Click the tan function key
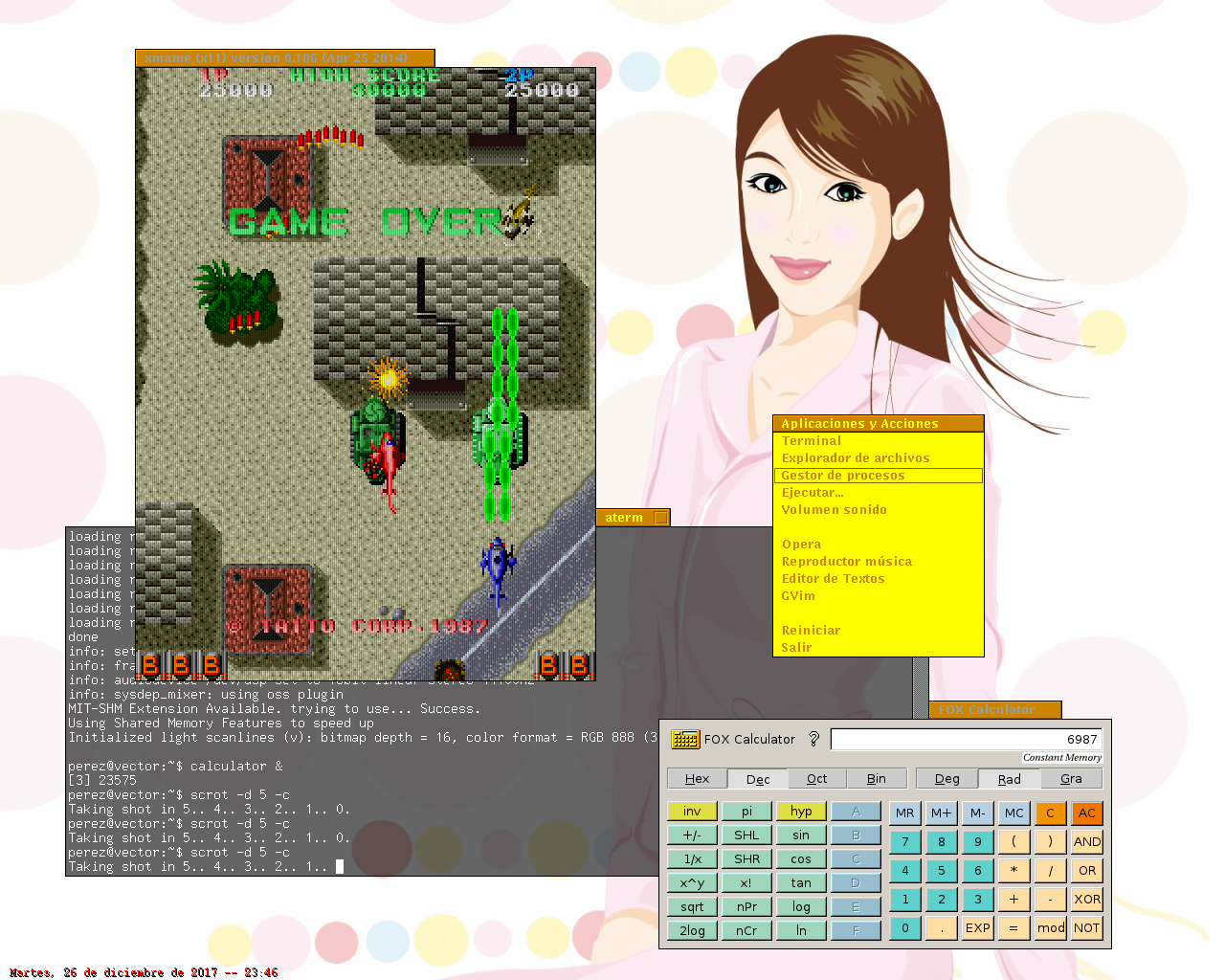This screenshot has height=980, width=1225. 801,883
